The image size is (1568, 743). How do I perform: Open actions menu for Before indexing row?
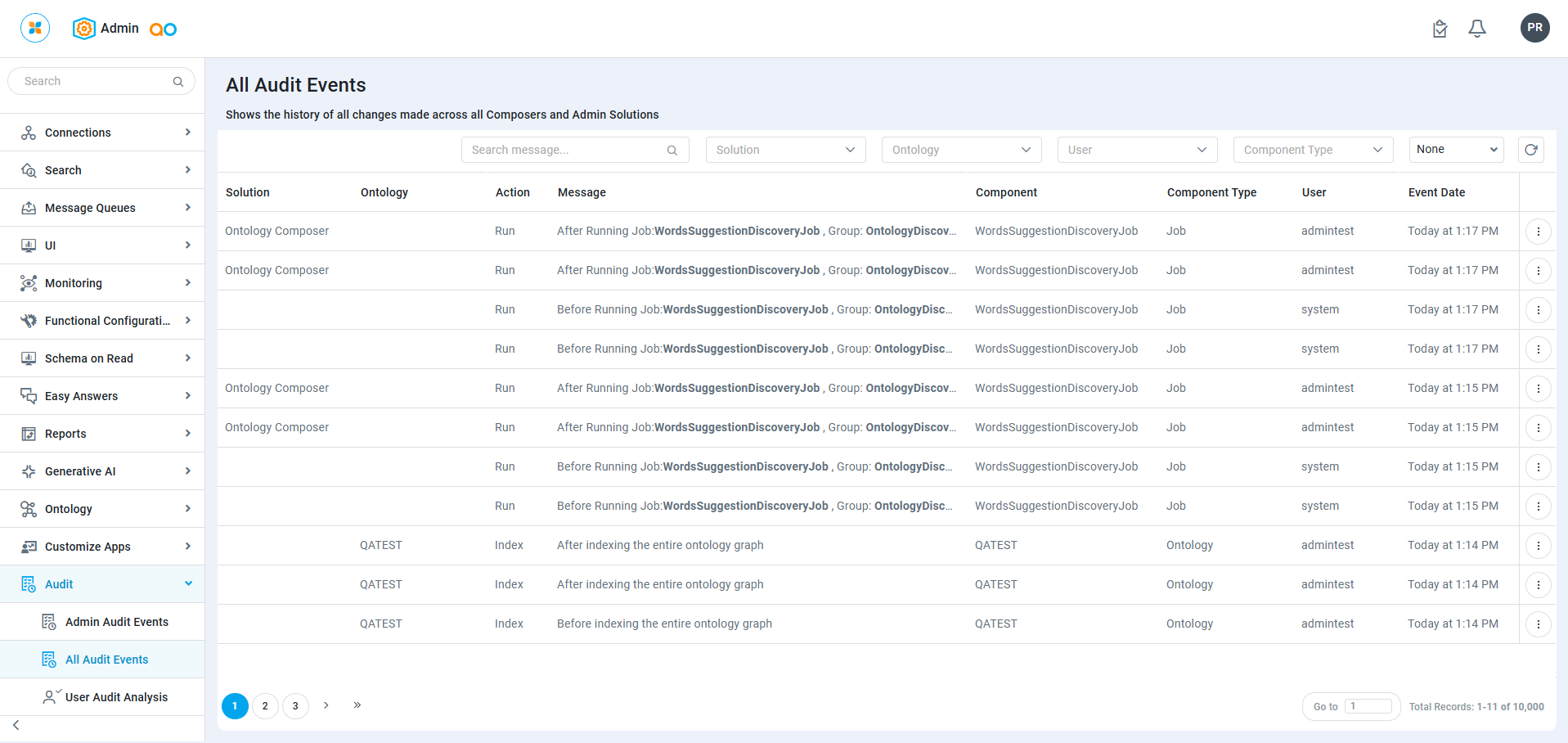1538,624
